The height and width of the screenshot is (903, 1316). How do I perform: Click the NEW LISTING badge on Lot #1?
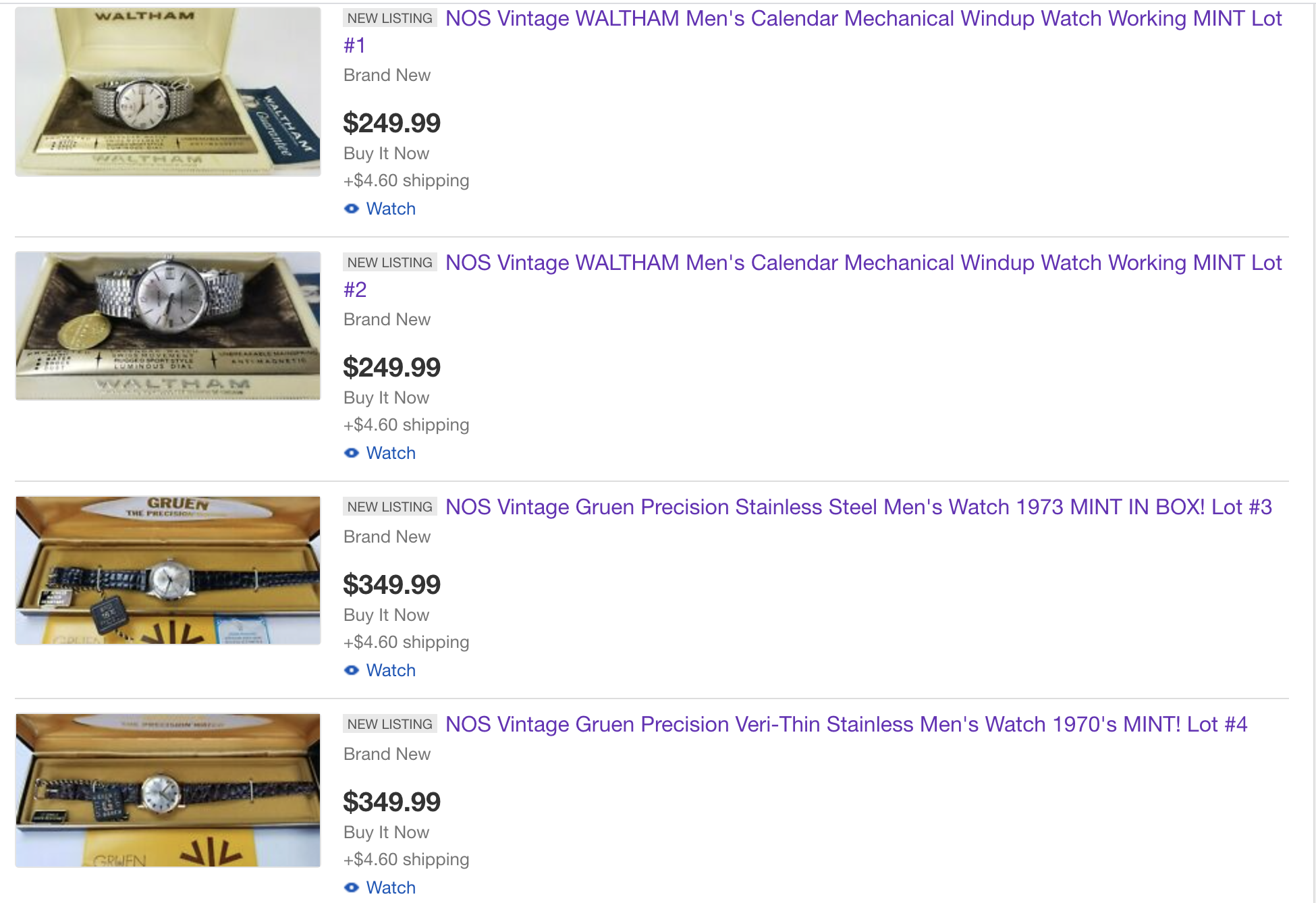click(x=390, y=18)
